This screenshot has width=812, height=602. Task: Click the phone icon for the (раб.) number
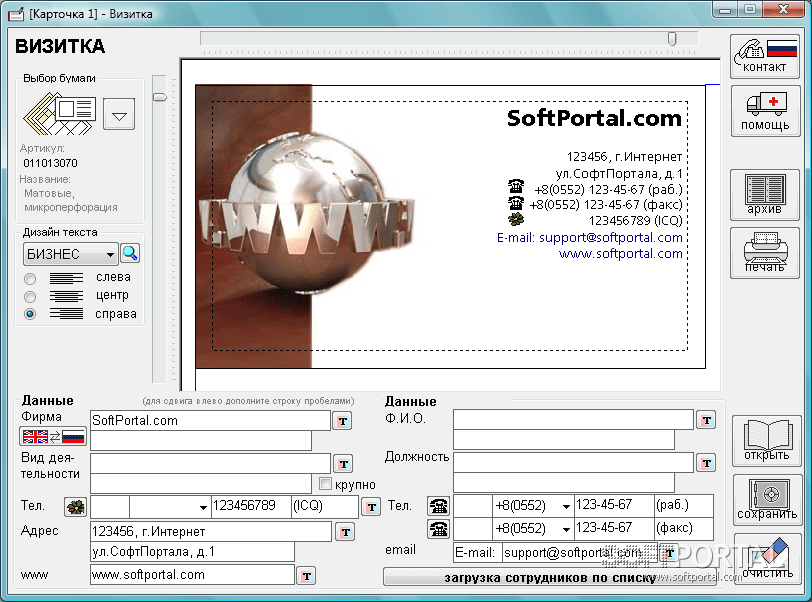tap(439, 506)
